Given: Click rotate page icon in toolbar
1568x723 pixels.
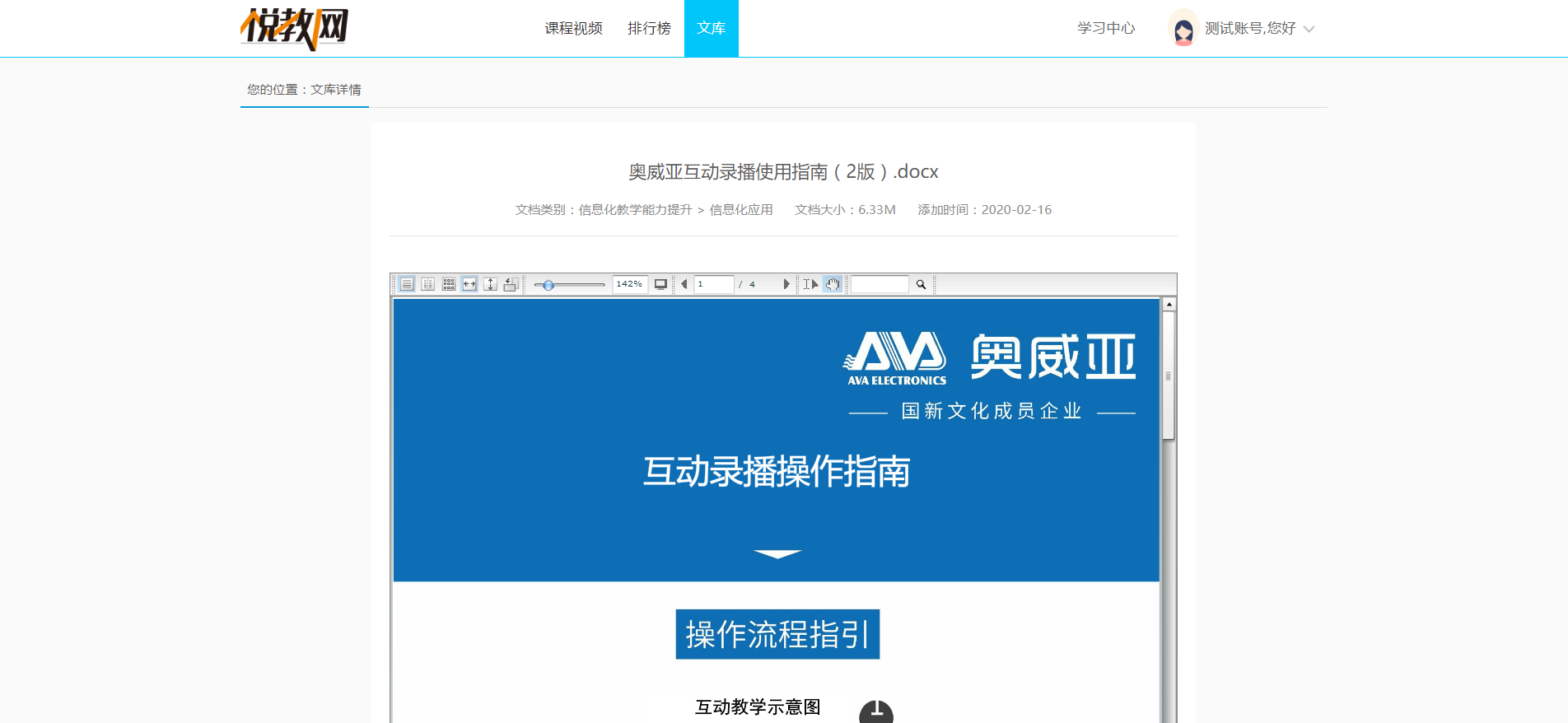Looking at the screenshot, I should 511,284.
